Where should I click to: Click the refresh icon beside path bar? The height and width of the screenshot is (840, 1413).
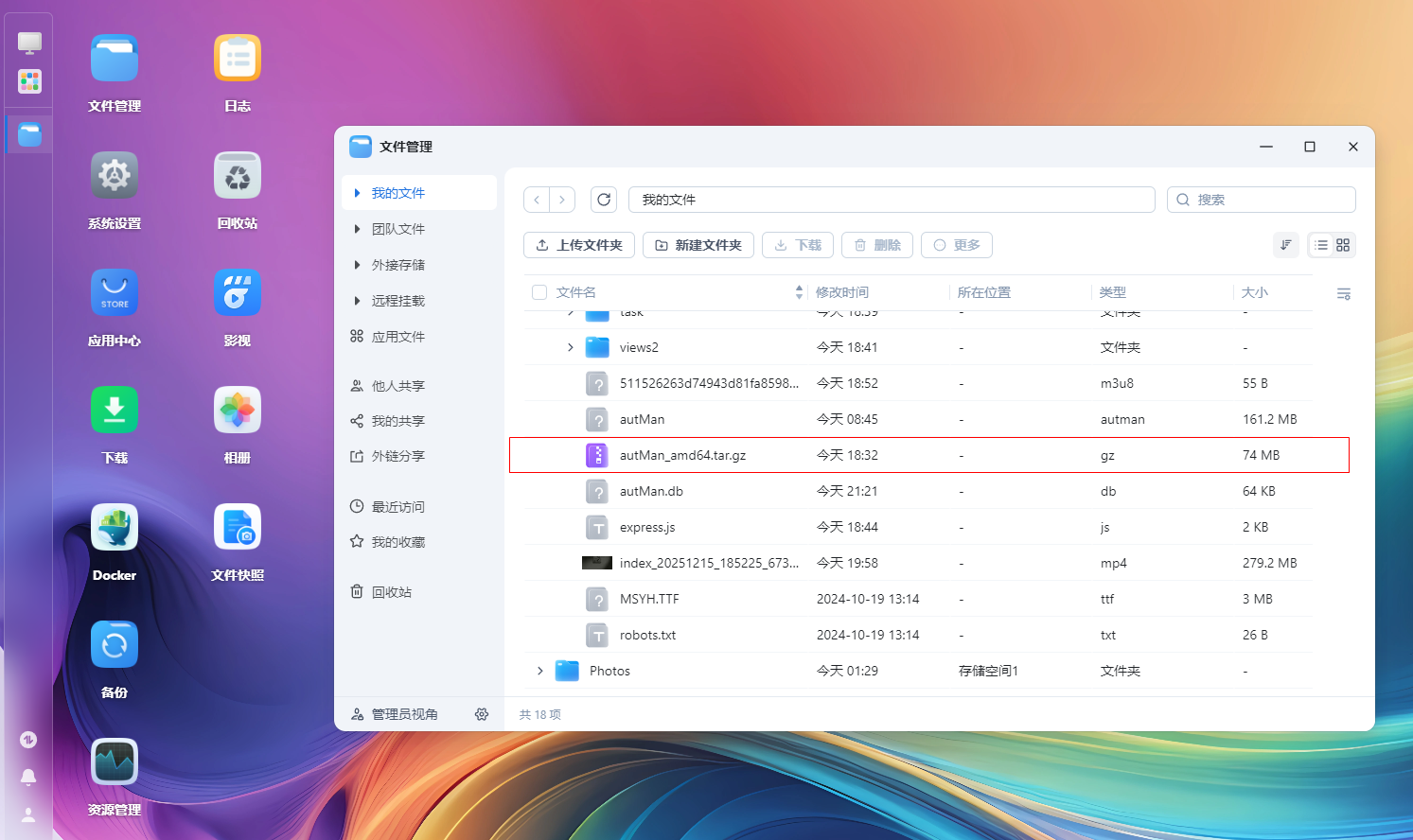coord(604,200)
